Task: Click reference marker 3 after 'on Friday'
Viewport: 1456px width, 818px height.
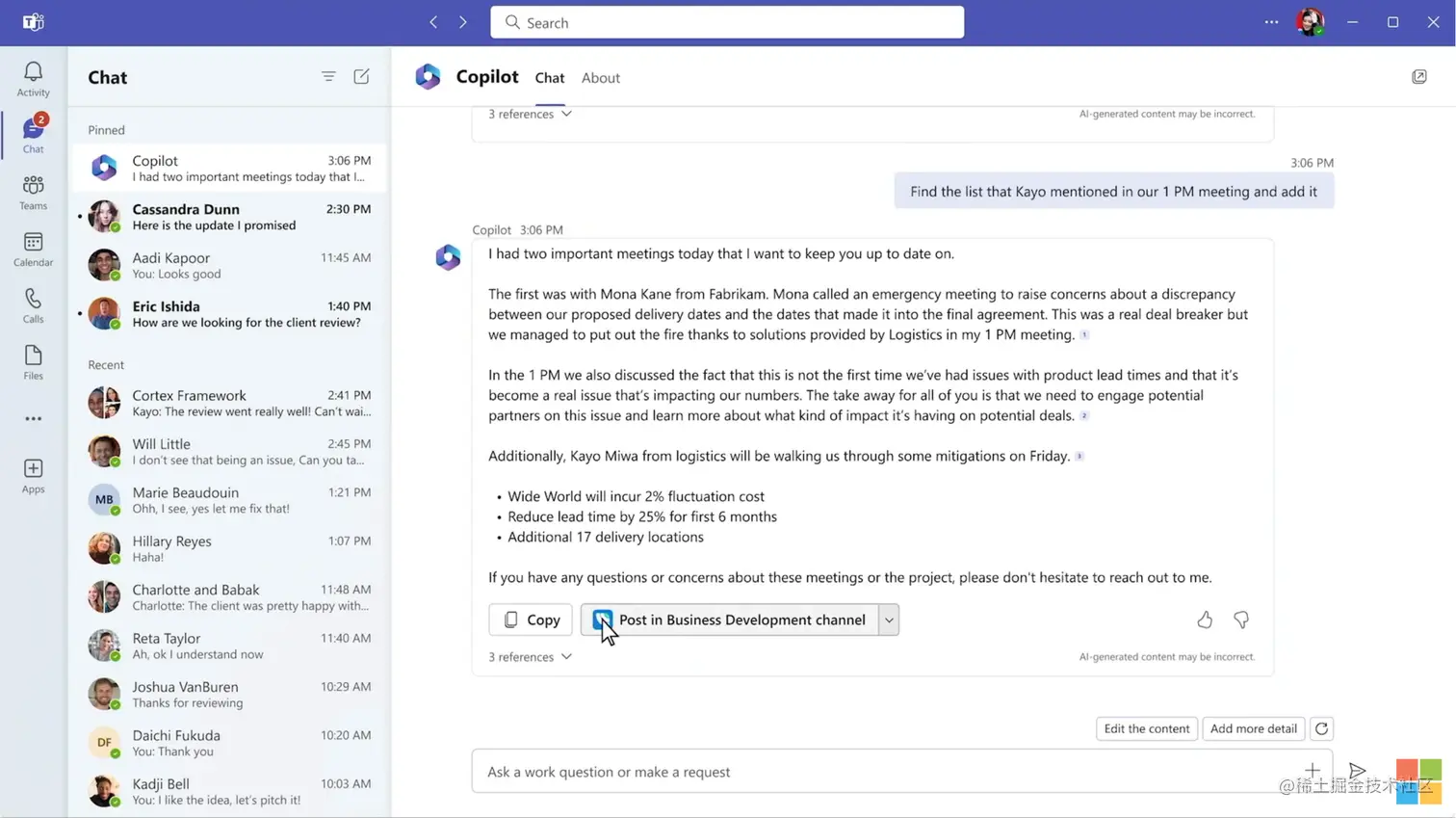Action: pos(1079,456)
